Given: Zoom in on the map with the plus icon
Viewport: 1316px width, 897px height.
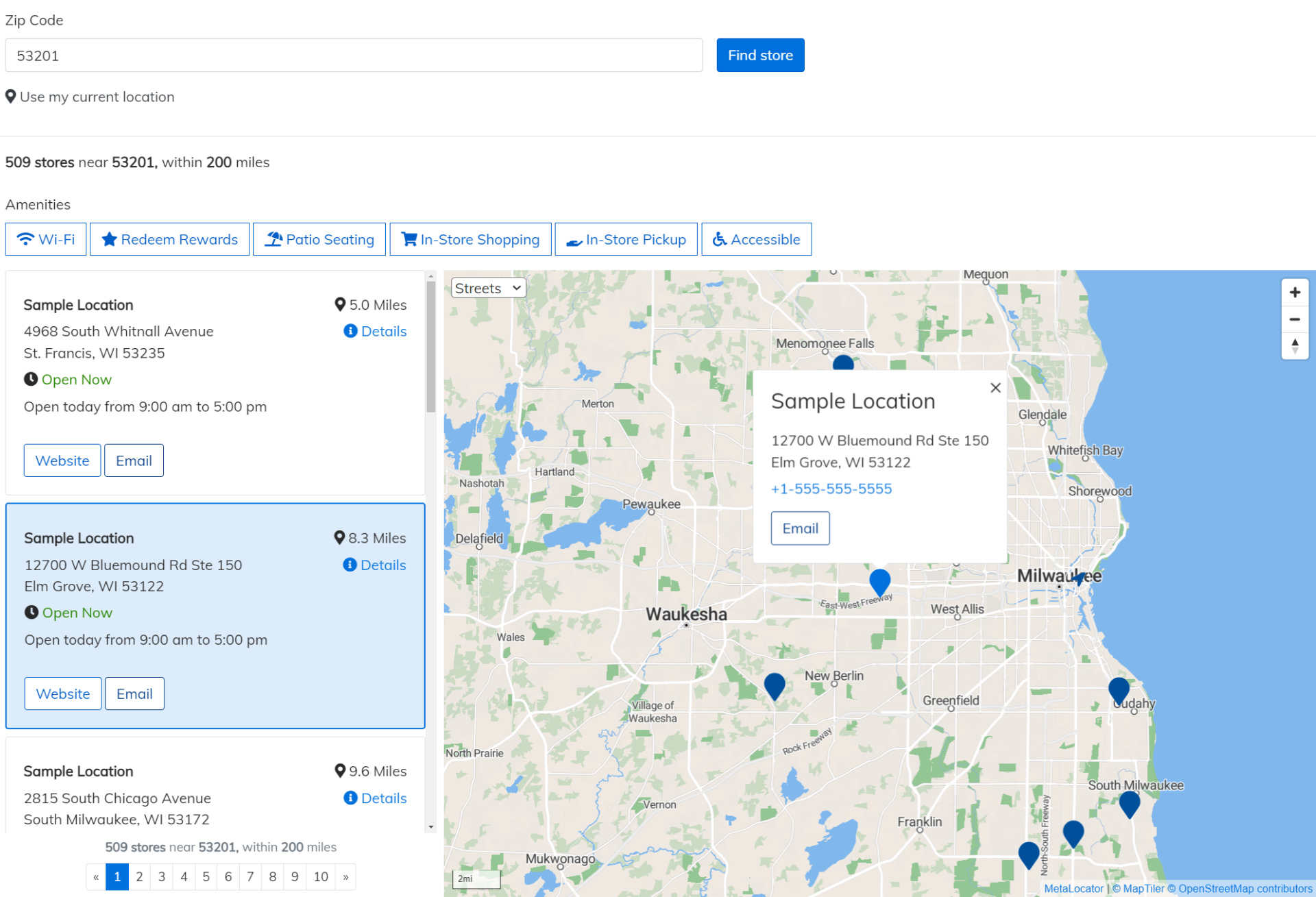Looking at the screenshot, I should 1295,292.
